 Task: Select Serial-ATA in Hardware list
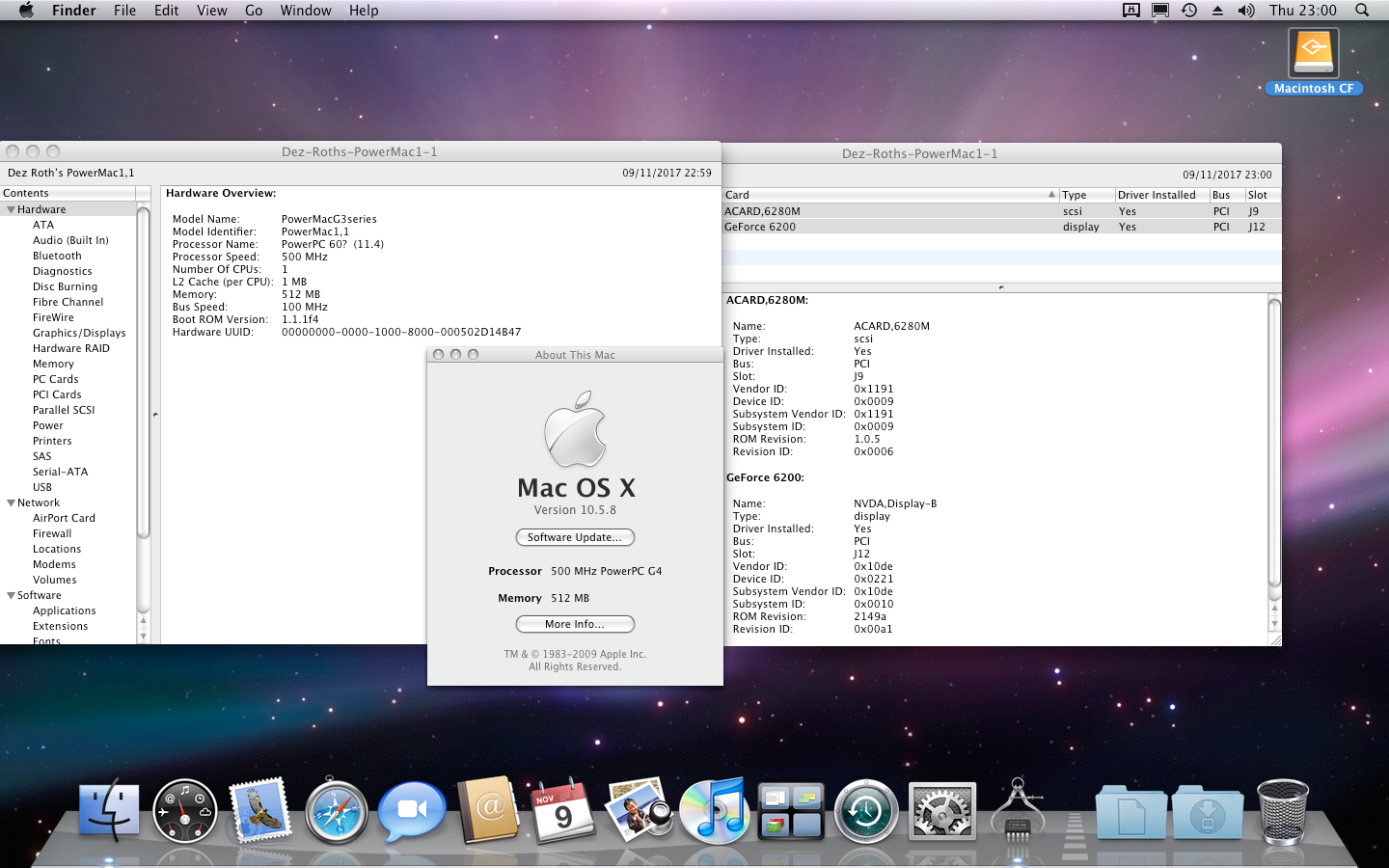60,472
